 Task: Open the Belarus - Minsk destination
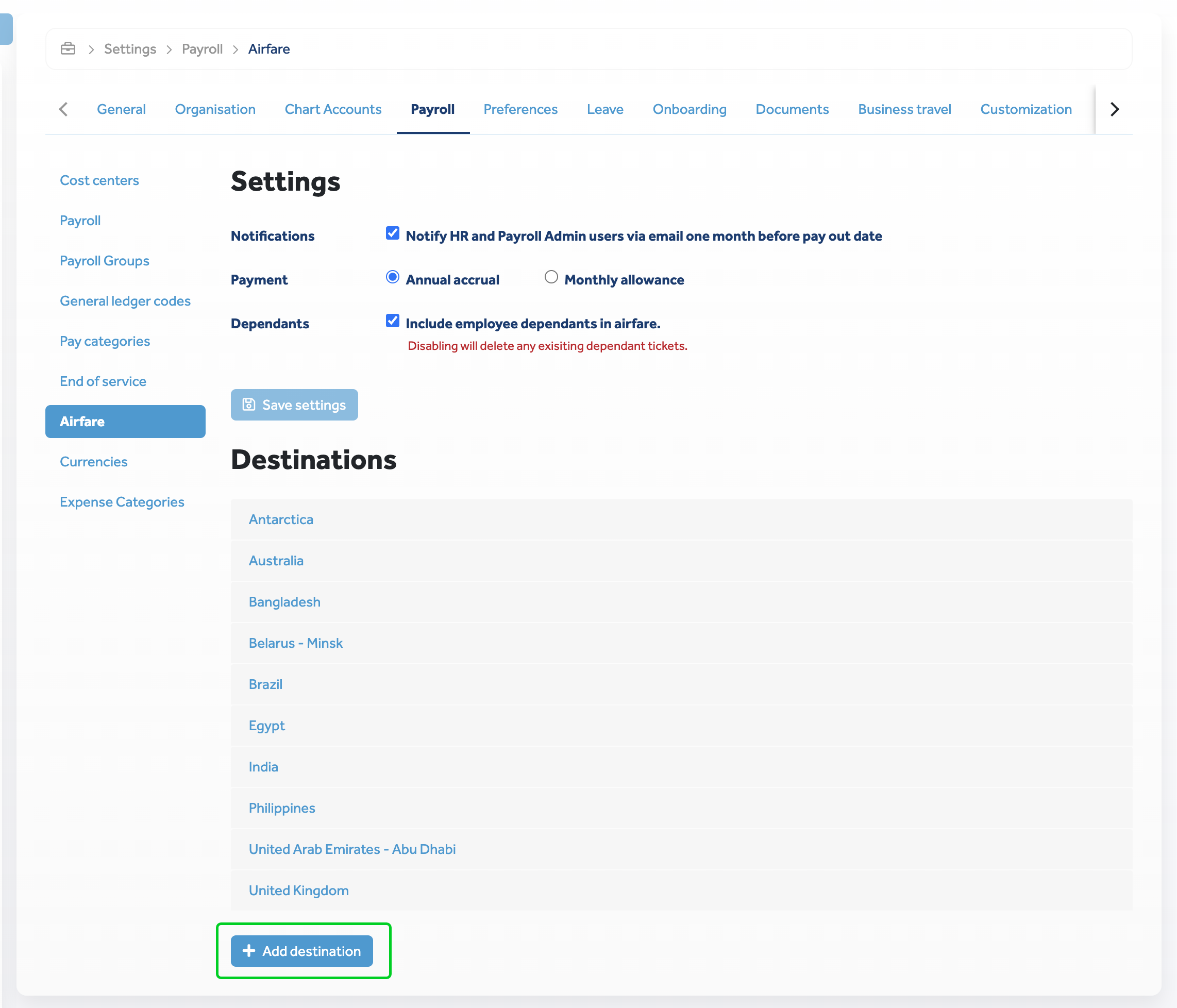pos(295,643)
